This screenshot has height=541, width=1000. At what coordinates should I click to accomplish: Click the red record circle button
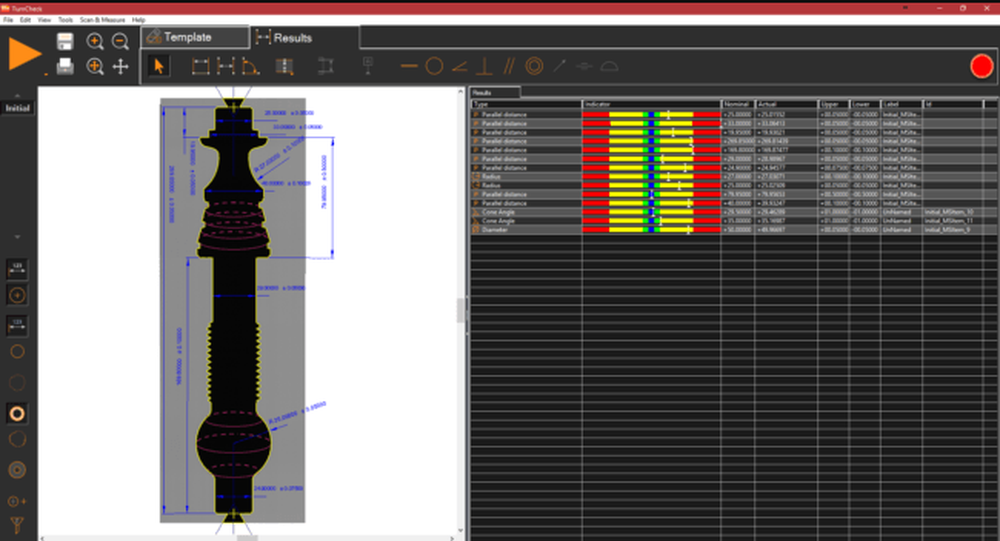(x=982, y=66)
